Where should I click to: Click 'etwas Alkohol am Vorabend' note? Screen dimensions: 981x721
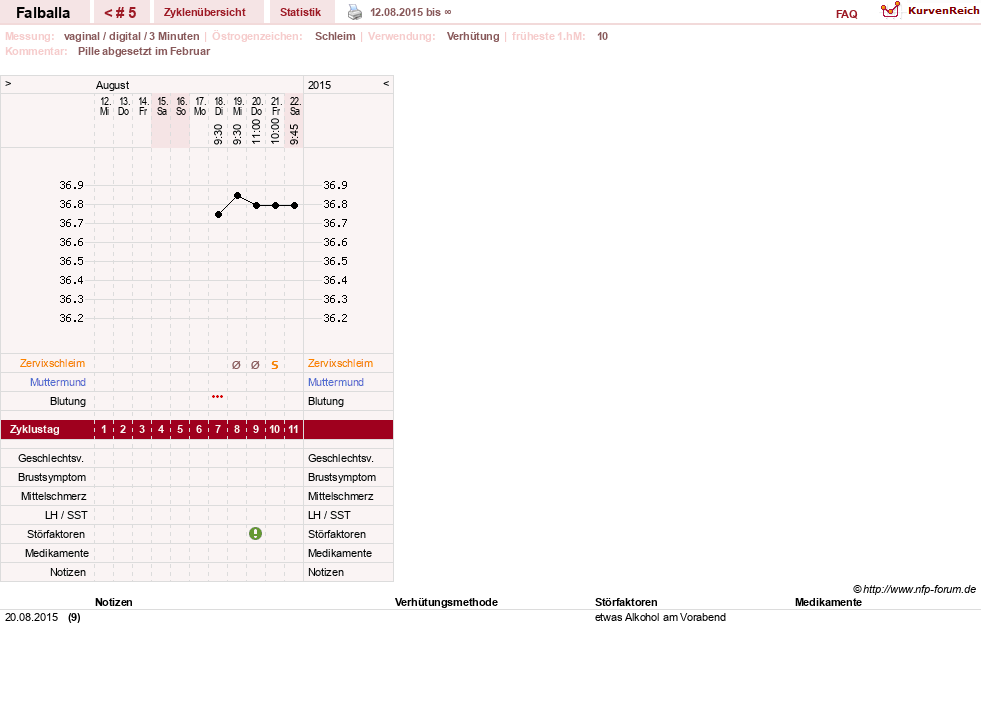click(660, 617)
